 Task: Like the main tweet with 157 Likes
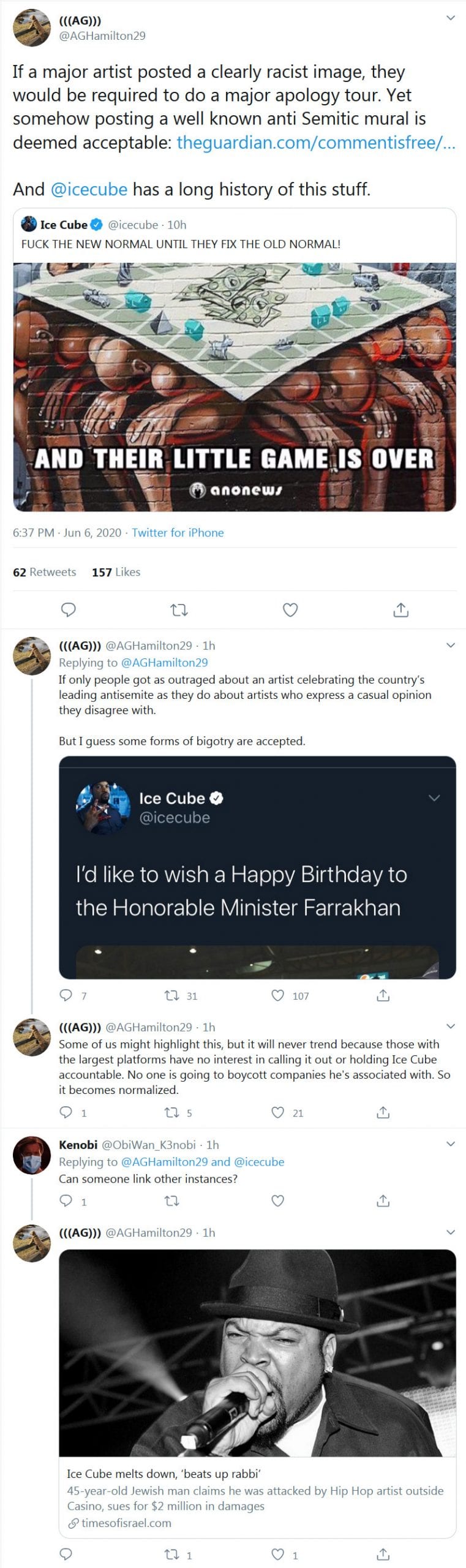290,609
